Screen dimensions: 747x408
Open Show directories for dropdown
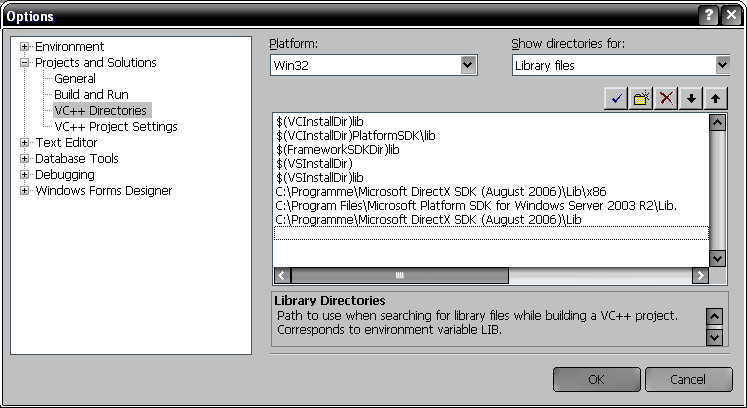click(723, 65)
